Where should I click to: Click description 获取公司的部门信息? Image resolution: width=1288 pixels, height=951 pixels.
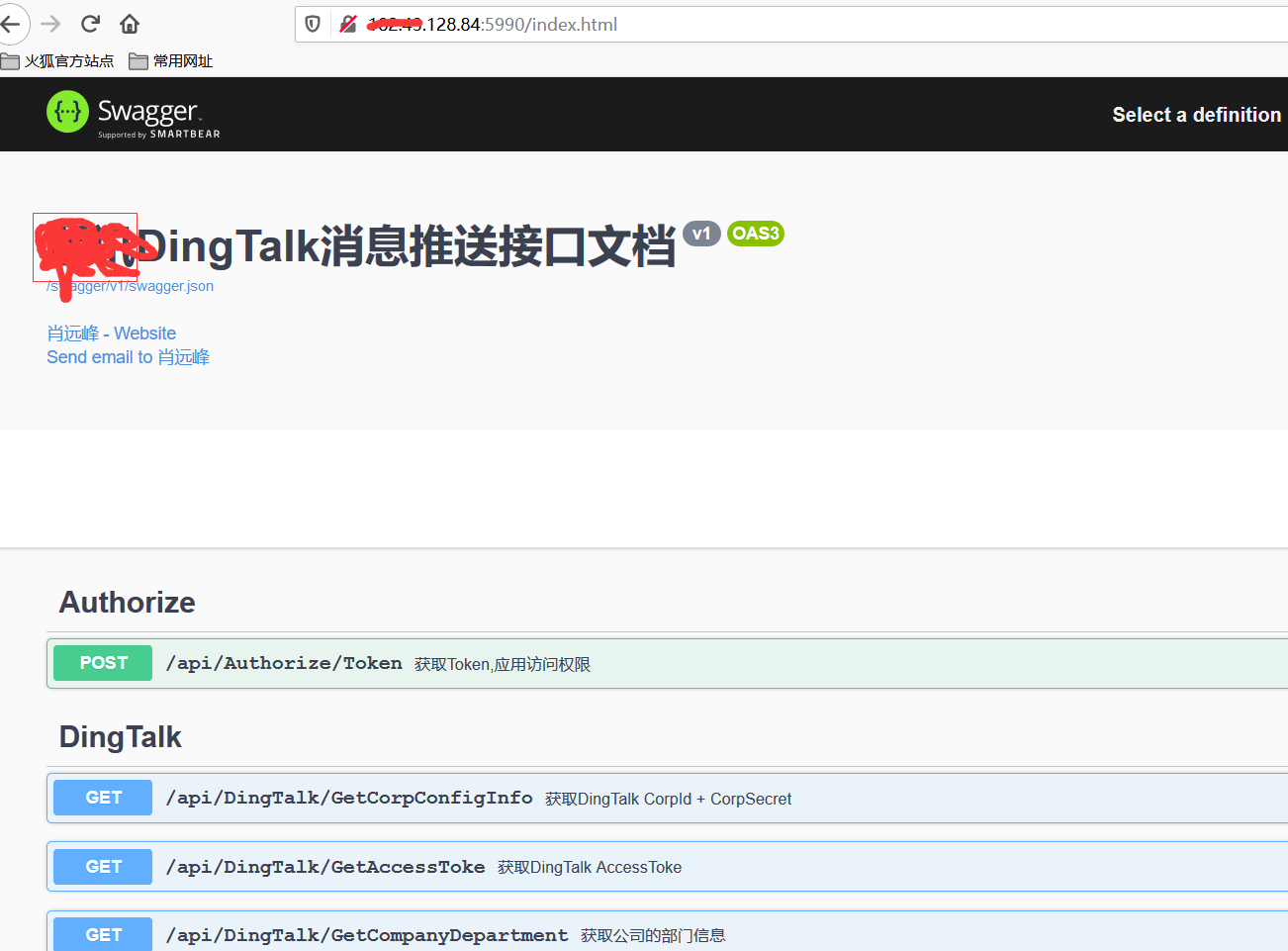pos(653,935)
